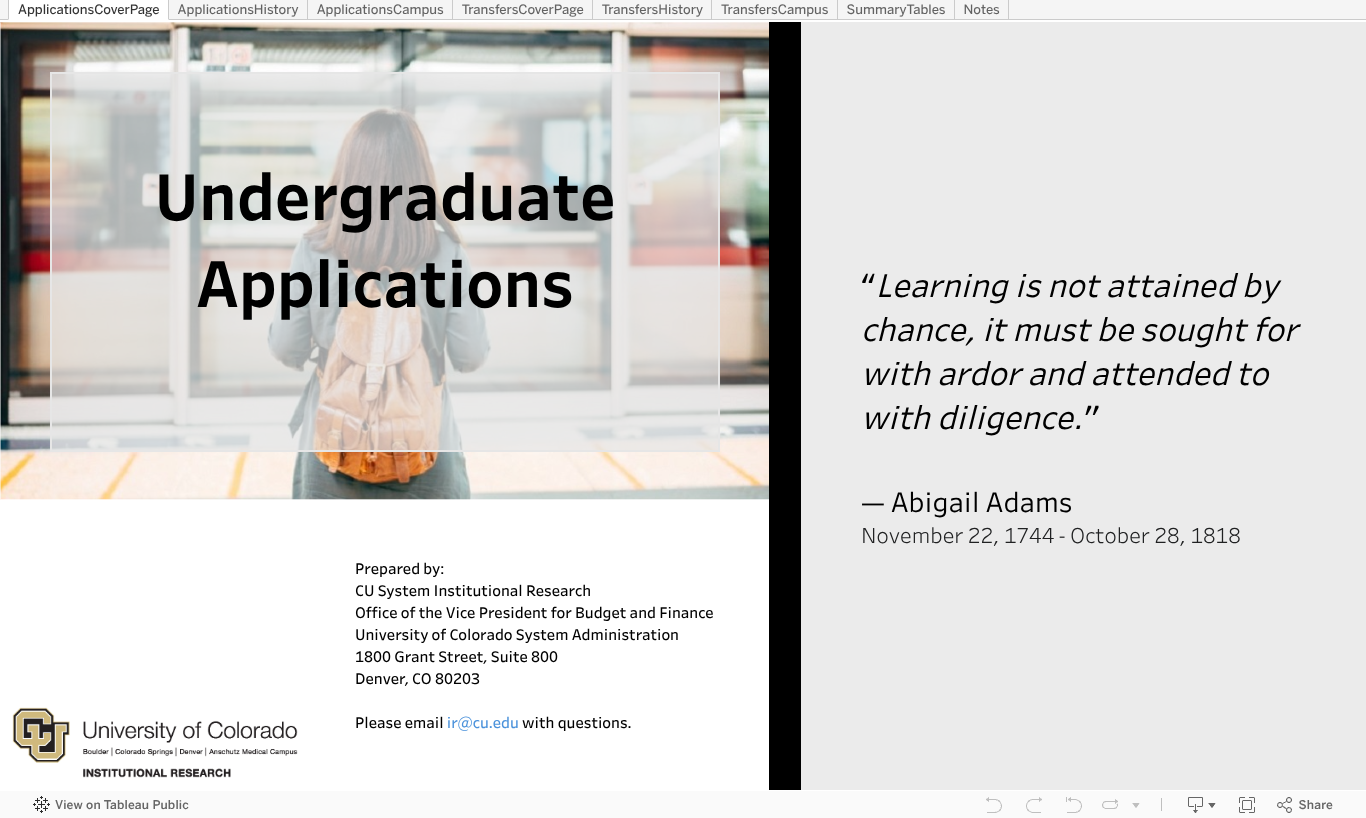Click the Tableau Public logo icon
The image size is (1366, 818).
(x=41, y=805)
